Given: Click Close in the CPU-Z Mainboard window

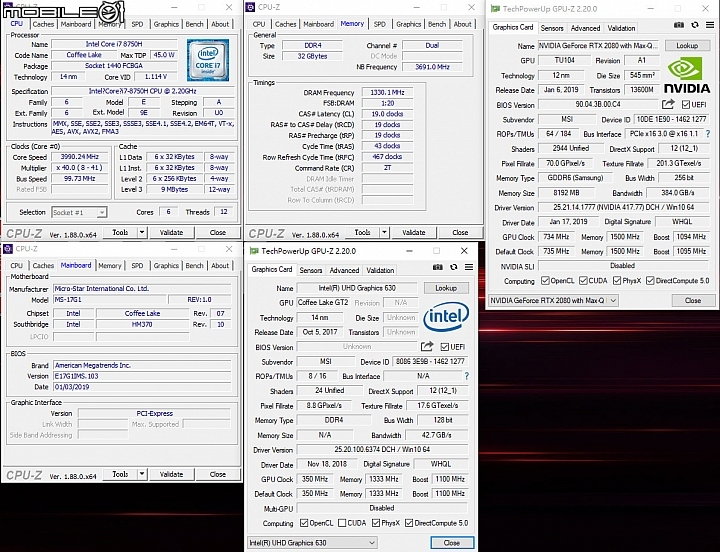Looking at the screenshot, I should click(x=218, y=474).
